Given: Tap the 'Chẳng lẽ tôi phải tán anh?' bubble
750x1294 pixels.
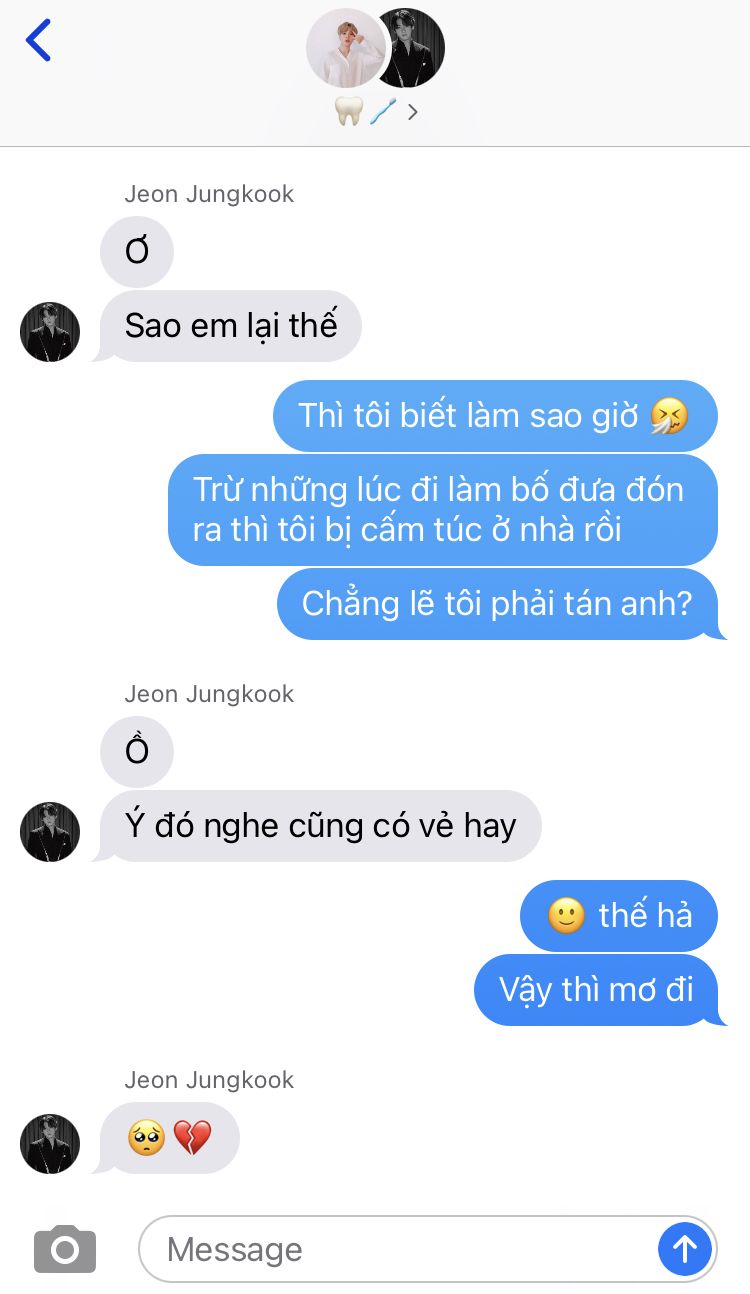Looking at the screenshot, I should click(500, 604).
